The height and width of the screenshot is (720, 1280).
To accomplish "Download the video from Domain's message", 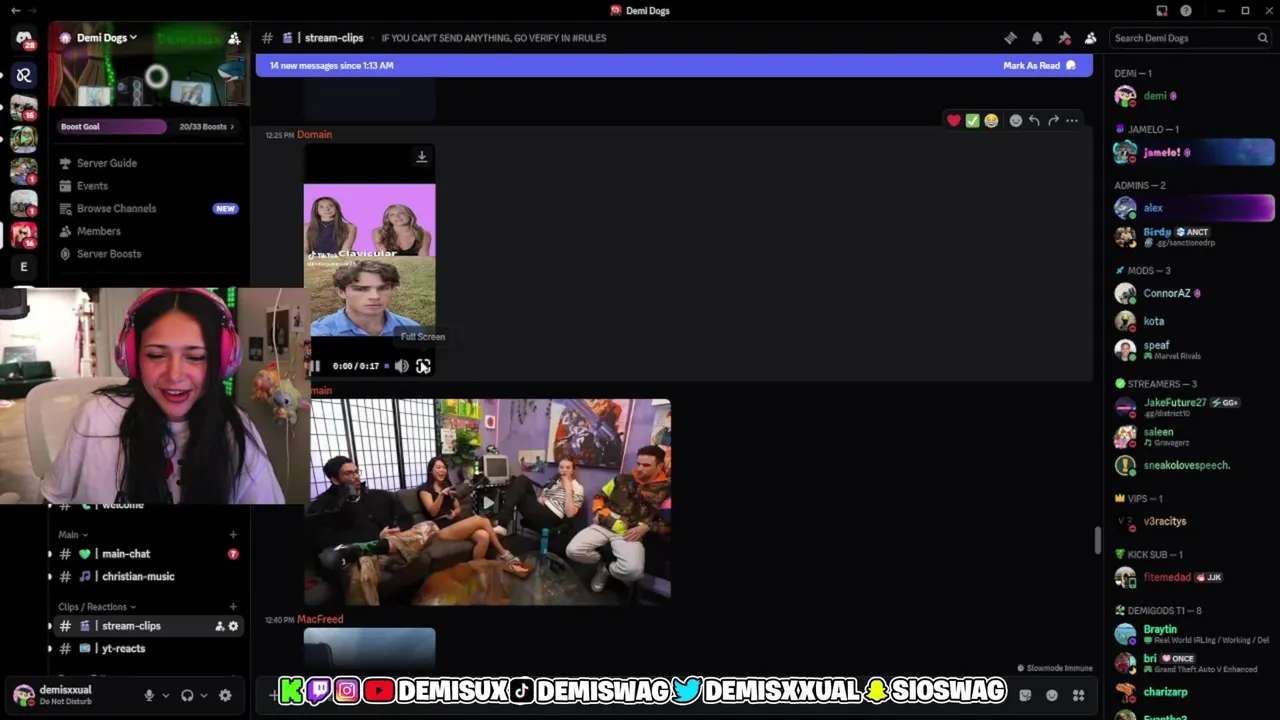I will (x=422, y=157).
